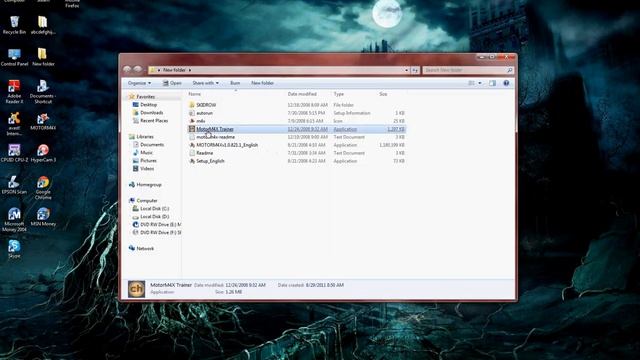The width and height of the screenshot is (640, 360).
Task: Sort files by Type column
Action: click(339, 94)
